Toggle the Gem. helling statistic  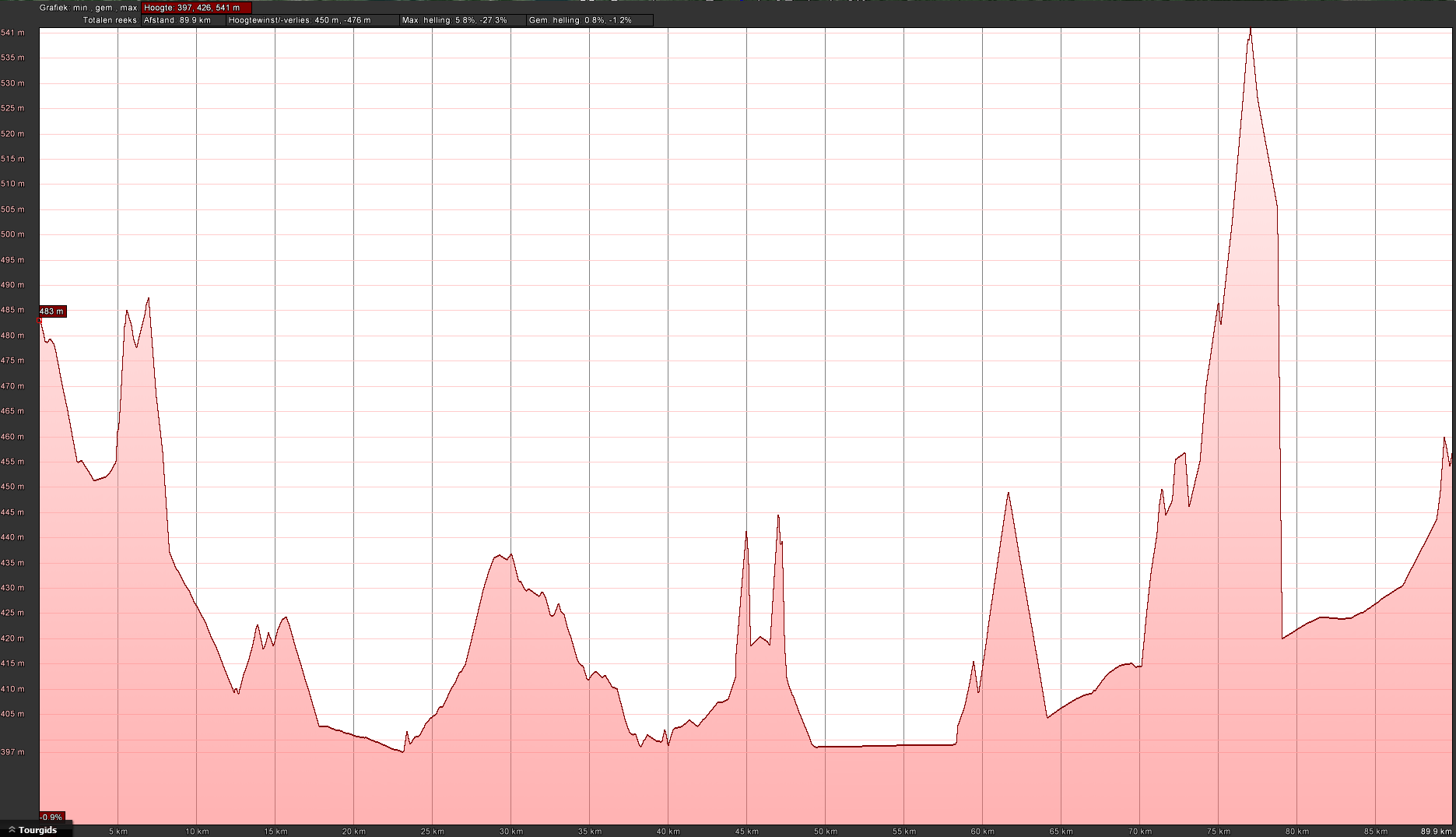tap(588, 20)
